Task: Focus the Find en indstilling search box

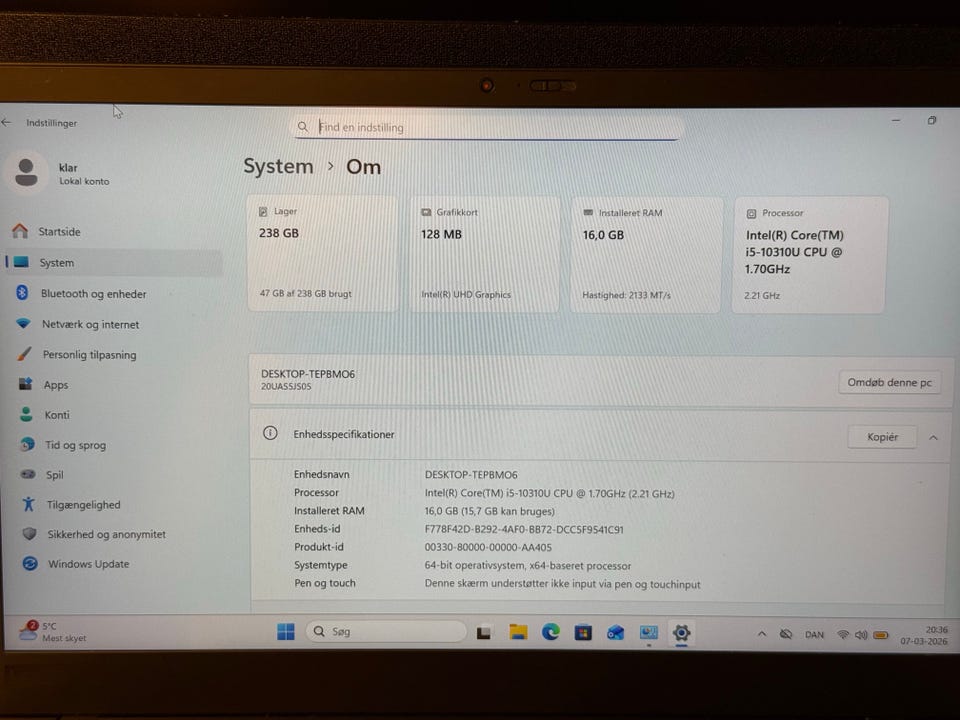Action: pyautogui.click(x=487, y=127)
